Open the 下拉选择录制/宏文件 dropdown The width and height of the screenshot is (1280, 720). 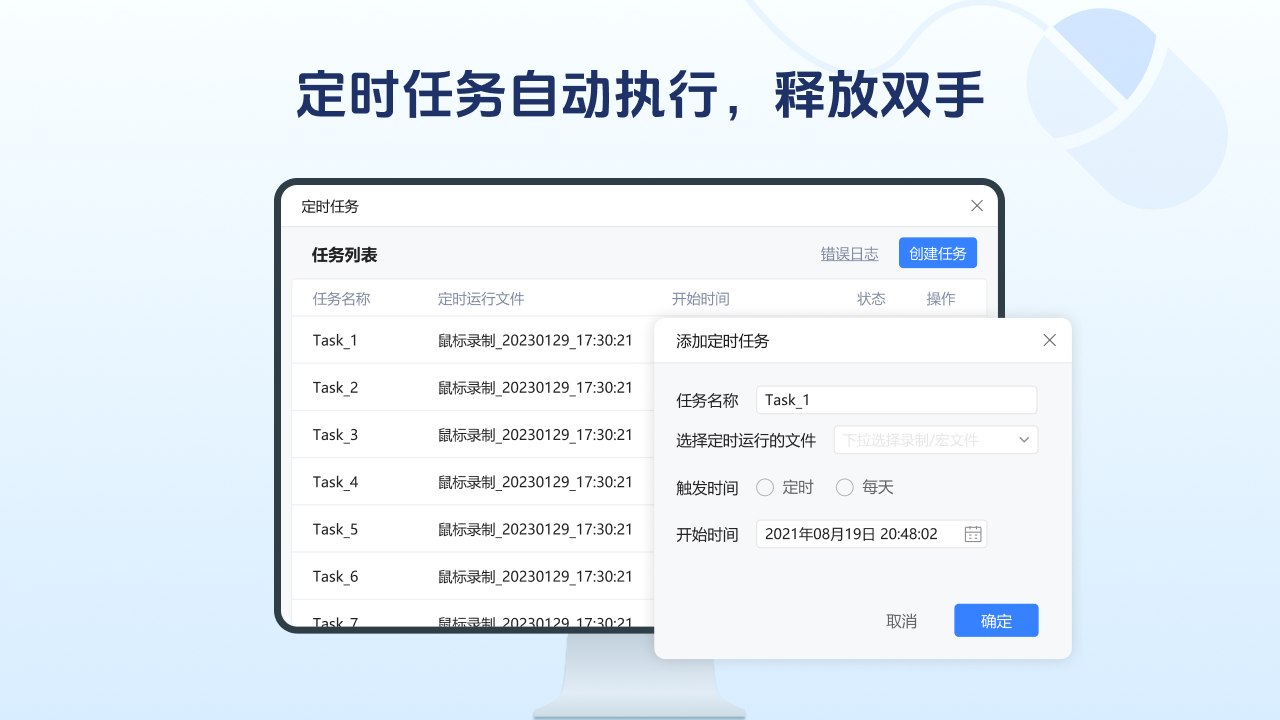pos(920,439)
